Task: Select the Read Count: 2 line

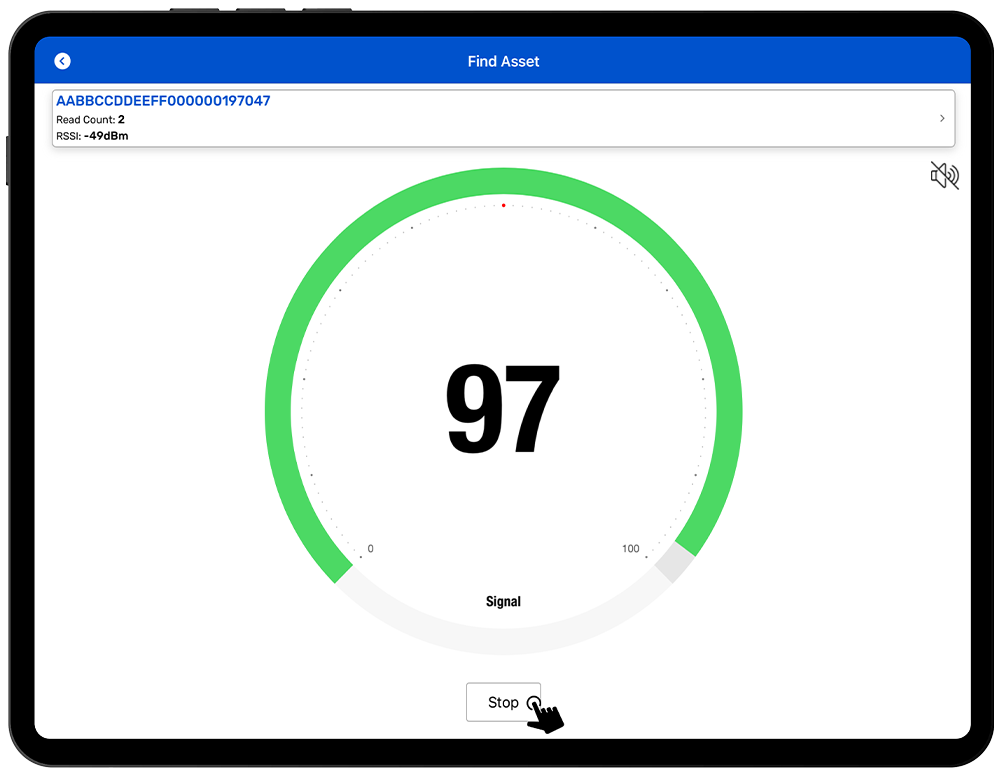Action: (x=90, y=119)
